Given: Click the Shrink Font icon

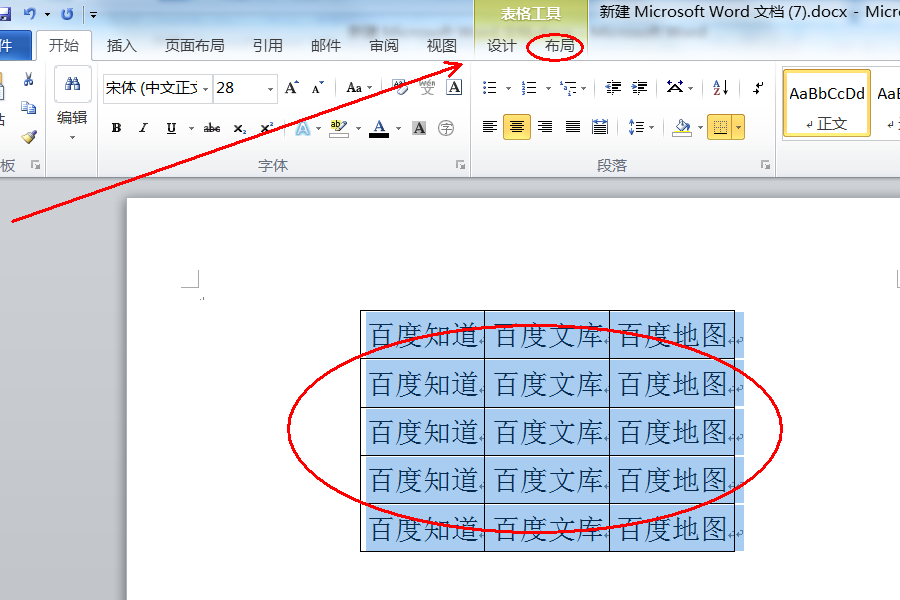Looking at the screenshot, I should tap(317, 88).
